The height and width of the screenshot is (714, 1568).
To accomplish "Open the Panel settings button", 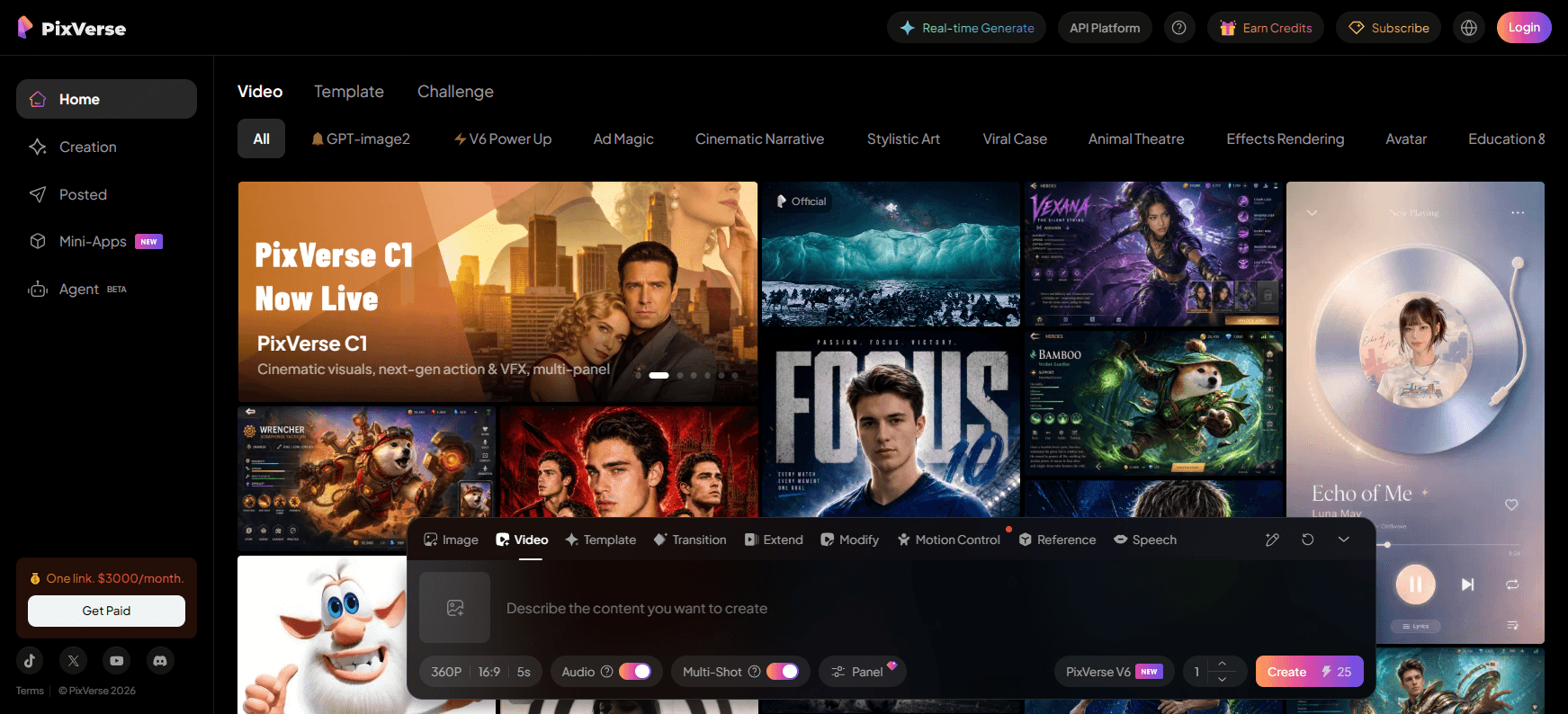I will pyautogui.click(x=862, y=672).
